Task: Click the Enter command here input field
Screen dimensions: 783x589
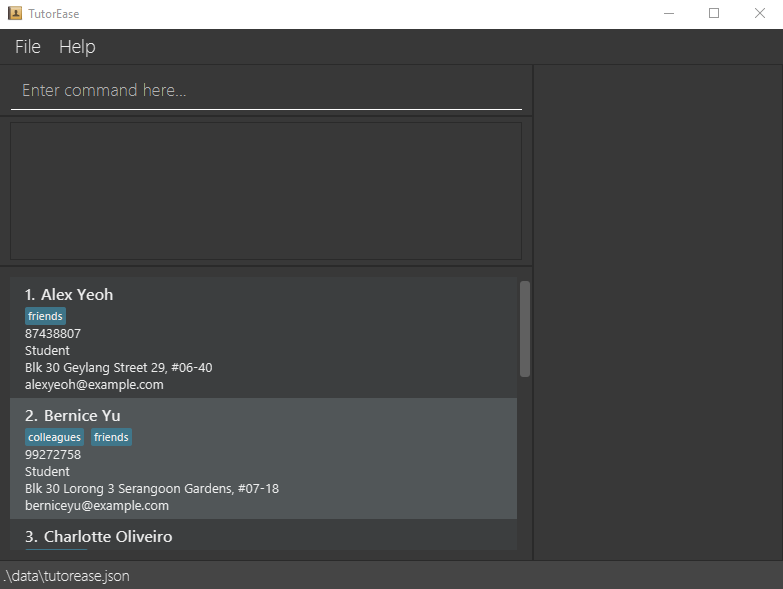Action: tap(266, 90)
